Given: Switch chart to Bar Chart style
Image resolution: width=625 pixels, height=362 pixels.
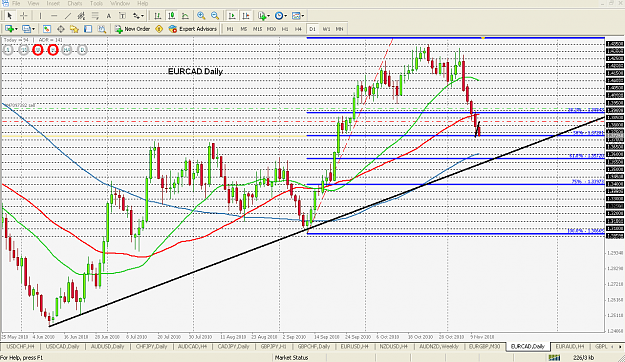Looking at the screenshot, I should click(158, 16).
